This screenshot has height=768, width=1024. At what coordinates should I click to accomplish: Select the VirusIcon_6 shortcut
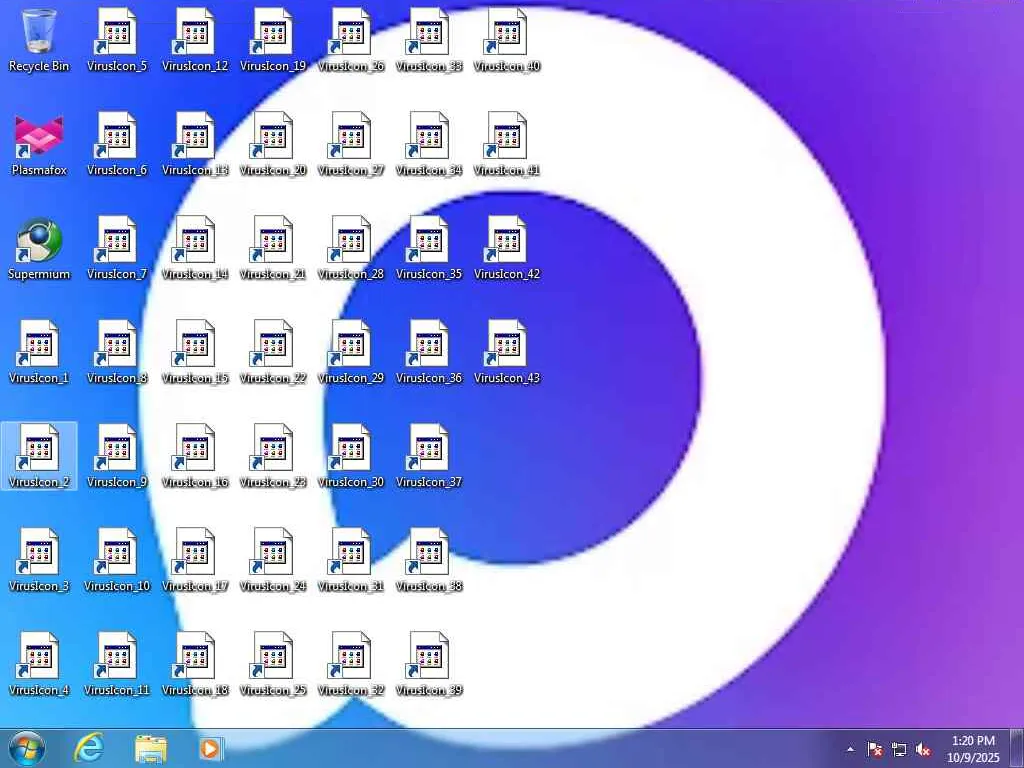pyautogui.click(x=117, y=144)
